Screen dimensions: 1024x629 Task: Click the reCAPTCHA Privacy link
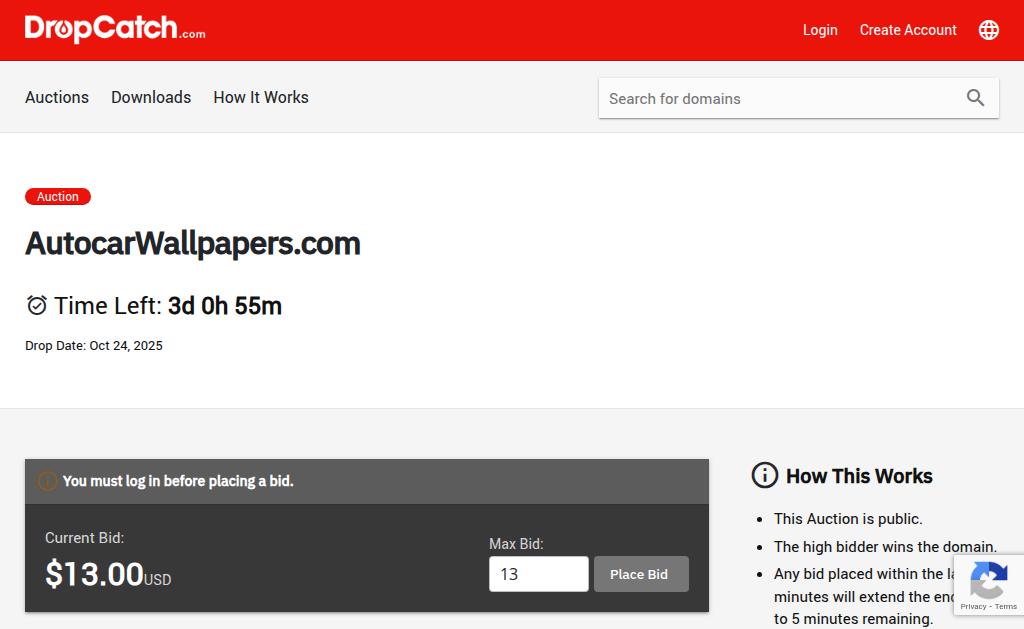coord(973,607)
